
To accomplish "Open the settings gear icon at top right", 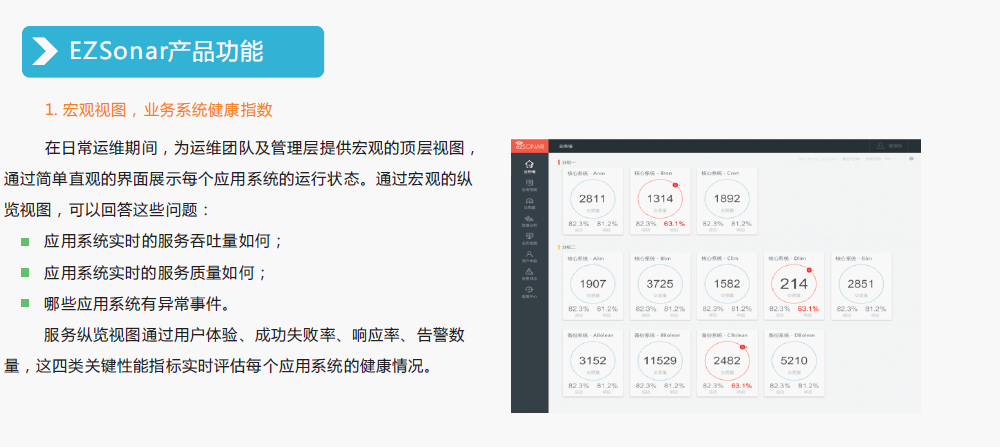I will click(911, 159).
